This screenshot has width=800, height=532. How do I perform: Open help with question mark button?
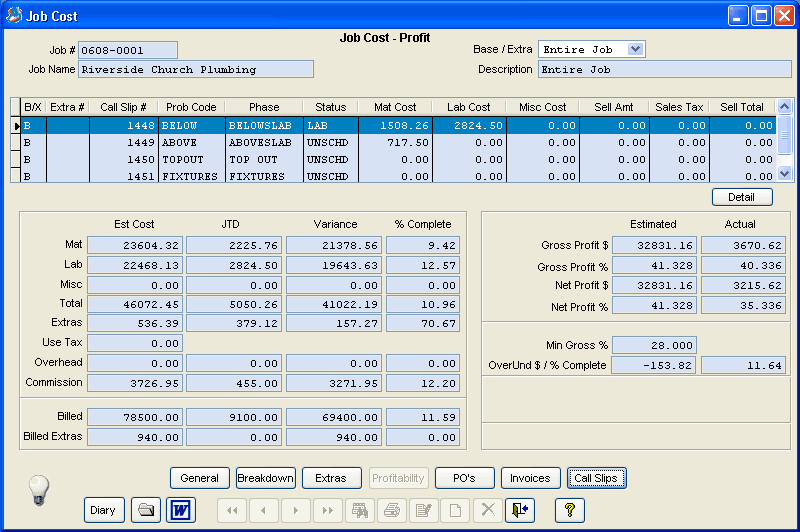click(569, 510)
